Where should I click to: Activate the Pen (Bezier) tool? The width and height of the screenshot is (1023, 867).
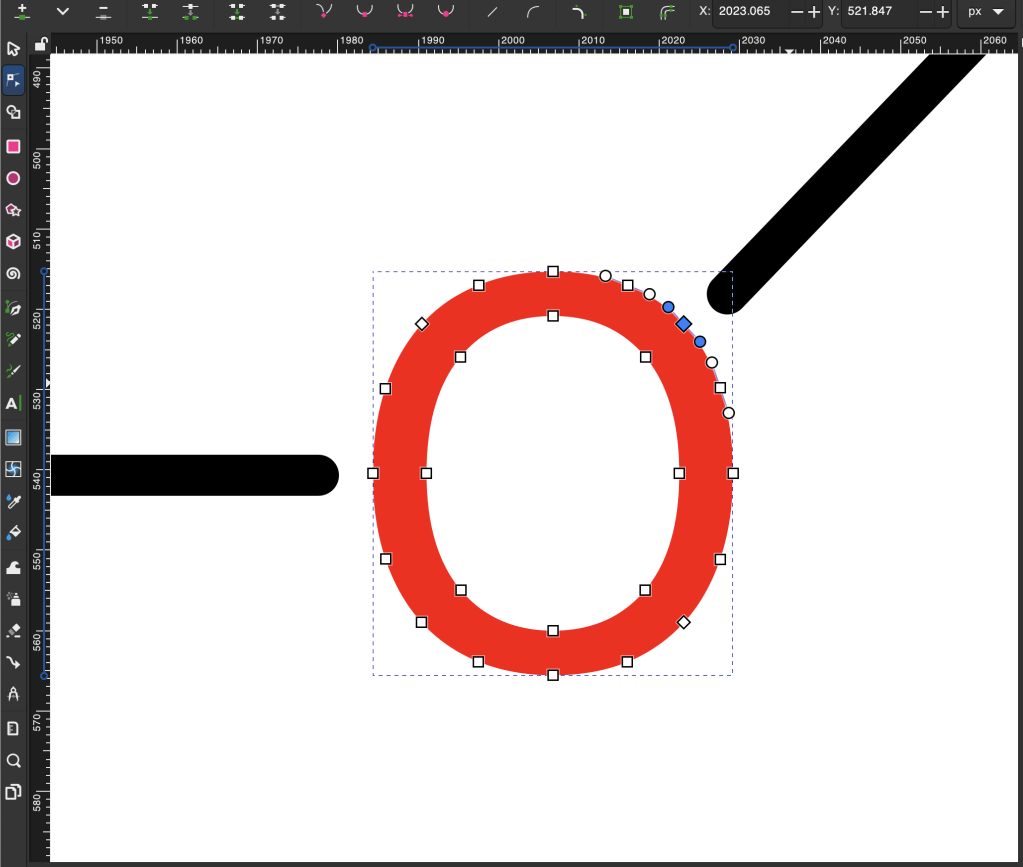13,307
